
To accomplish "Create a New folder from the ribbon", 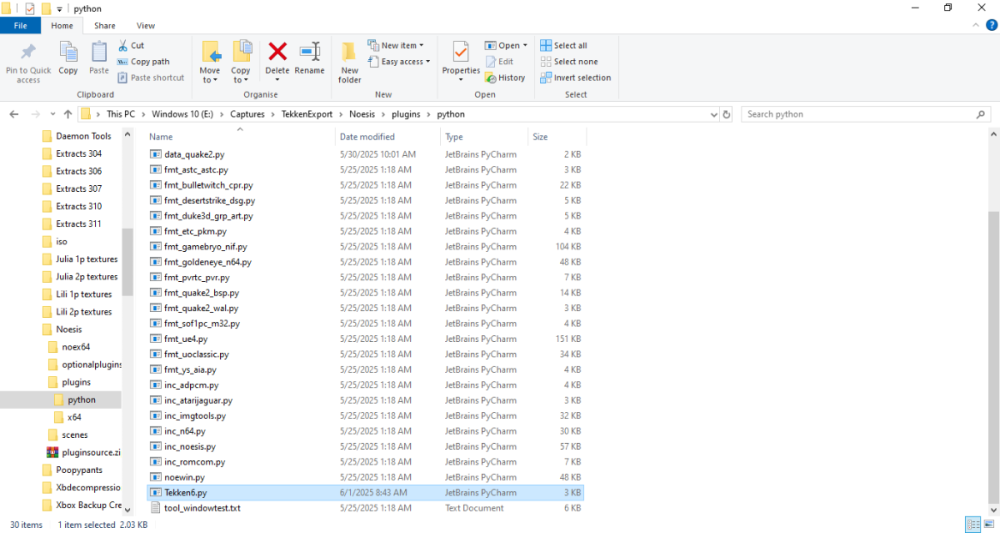I will pyautogui.click(x=349, y=58).
